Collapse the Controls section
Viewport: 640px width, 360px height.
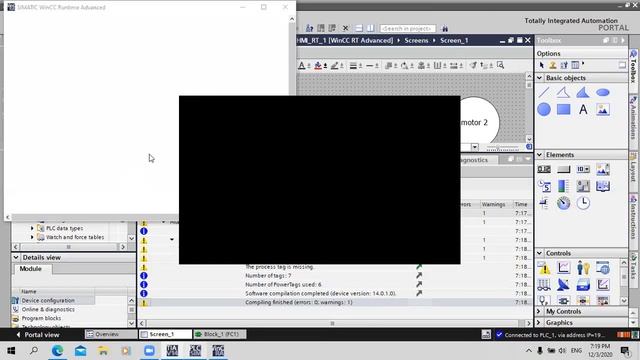[x=540, y=253]
